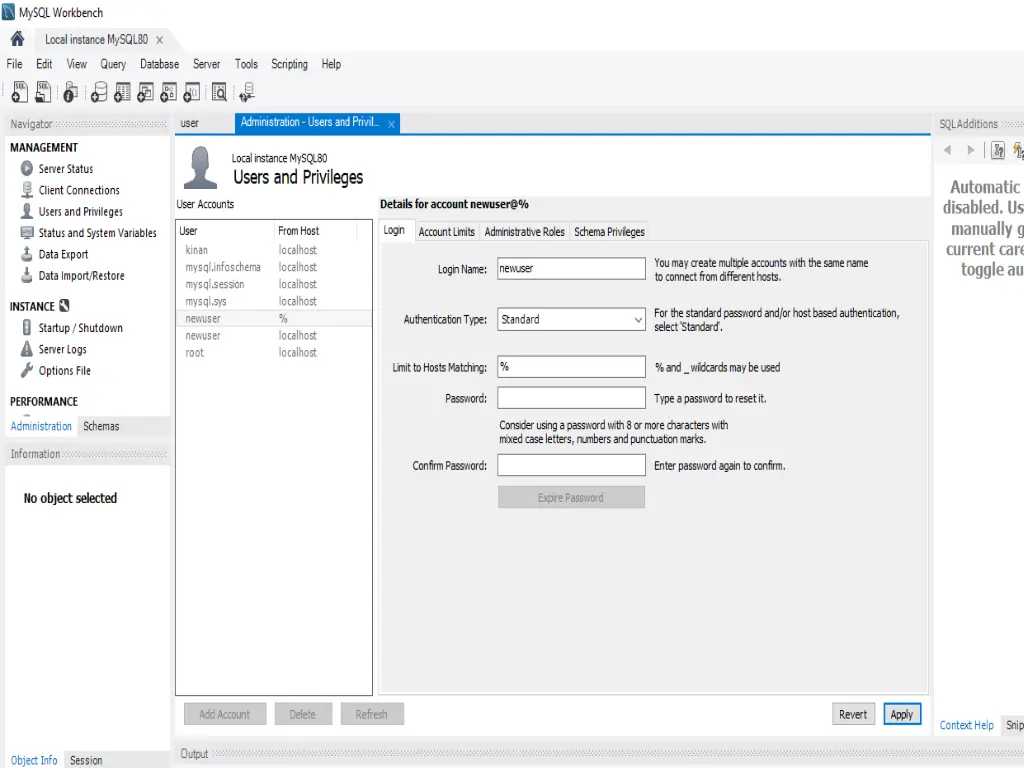This screenshot has width=1024, height=768.
Task: Switch to Account Limits tab
Action: pos(447,232)
